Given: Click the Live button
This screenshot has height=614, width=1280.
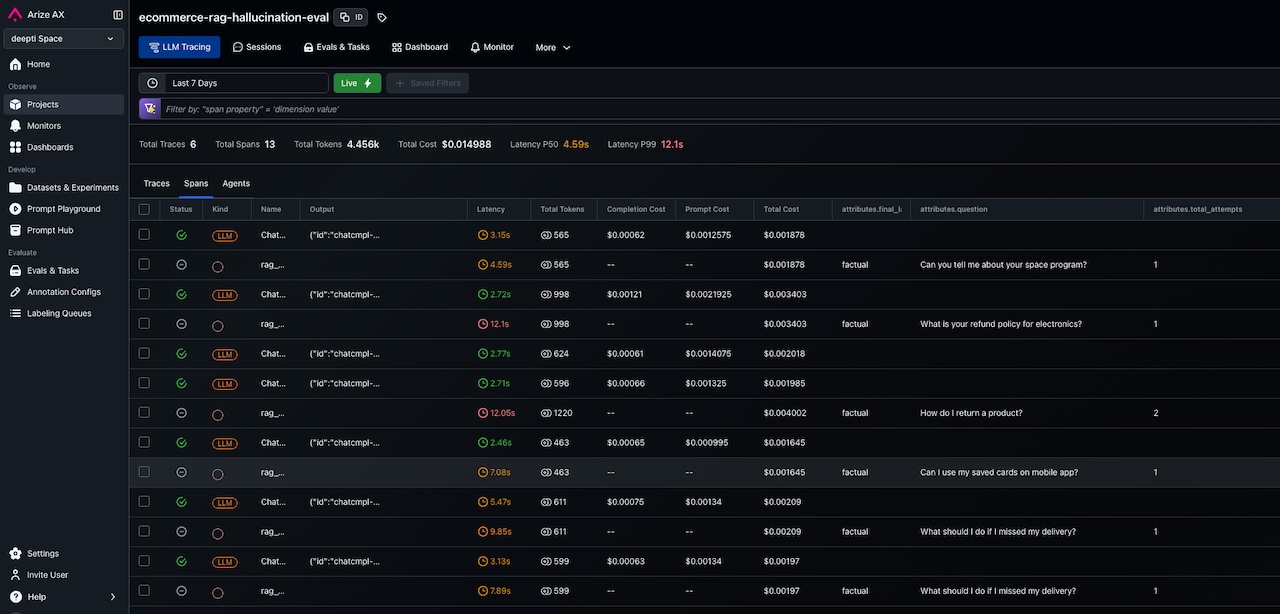Looking at the screenshot, I should tap(357, 83).
